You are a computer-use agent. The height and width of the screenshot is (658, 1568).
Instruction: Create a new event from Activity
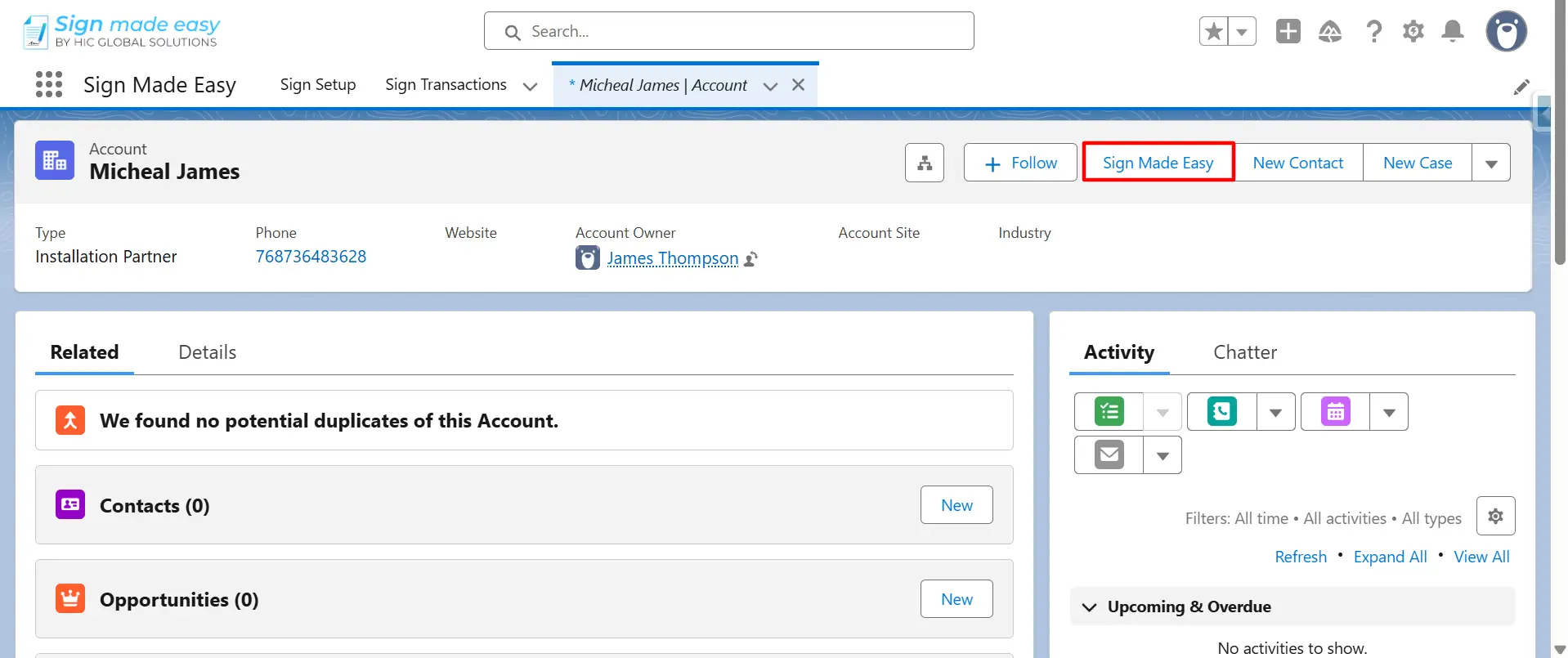tap(1336, 411)
